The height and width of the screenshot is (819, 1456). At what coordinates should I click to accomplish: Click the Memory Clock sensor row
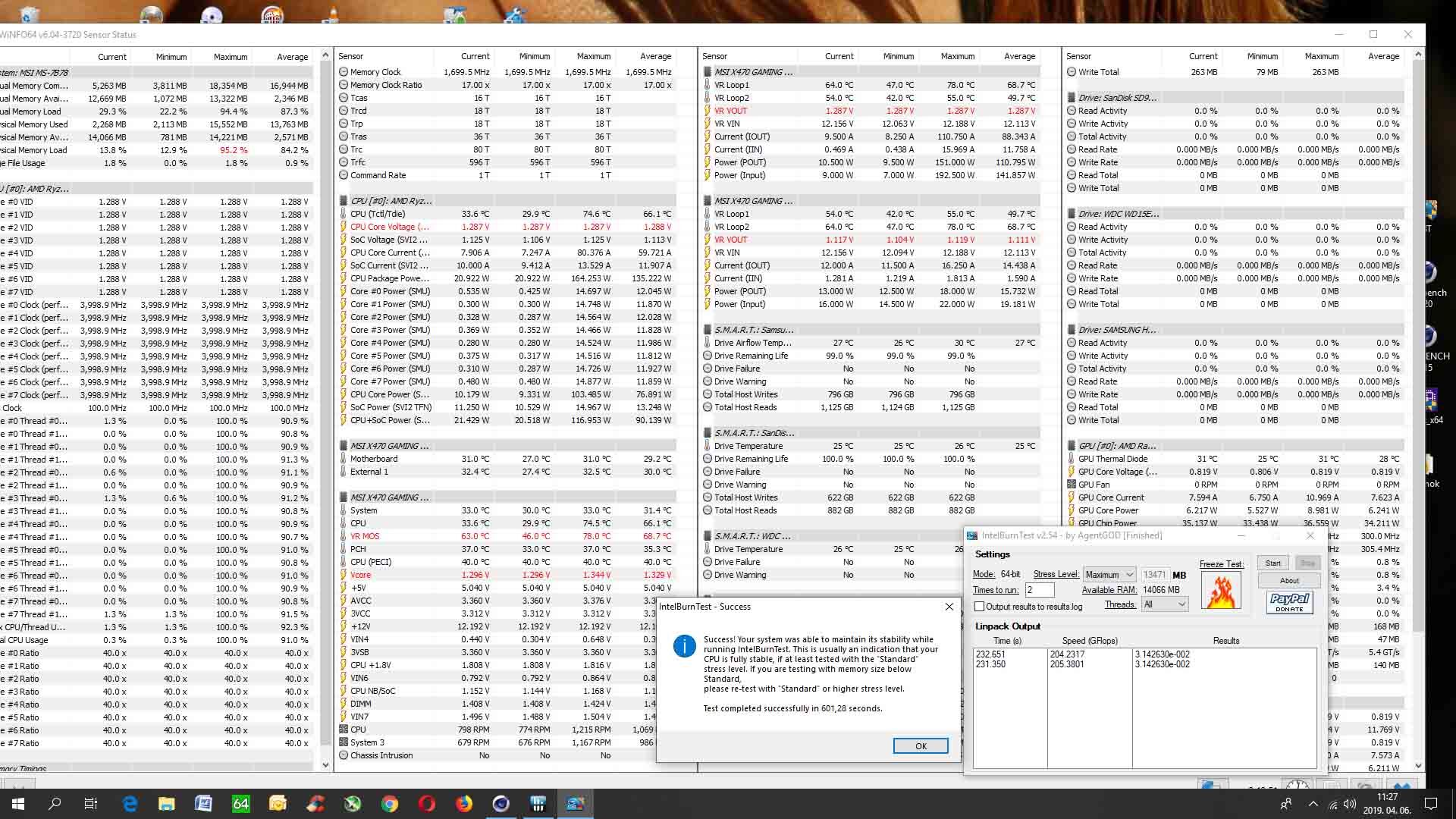click(507, 72)
